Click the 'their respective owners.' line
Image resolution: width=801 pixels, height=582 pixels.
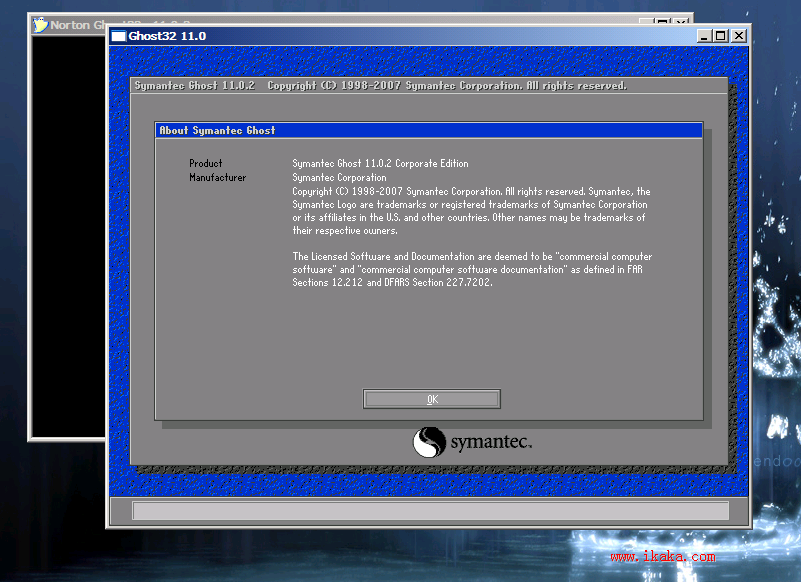(x=345, y=230)
